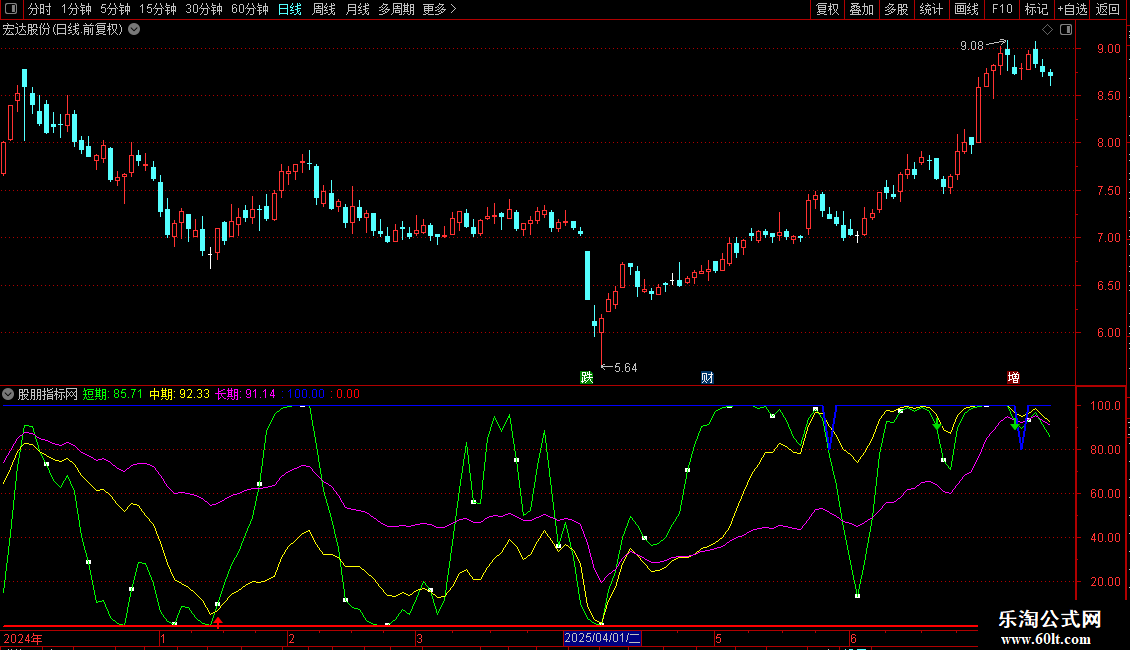Click the diamond marker icon at top right
The image size is (1130, 650).
click(x=1047, y=30)
